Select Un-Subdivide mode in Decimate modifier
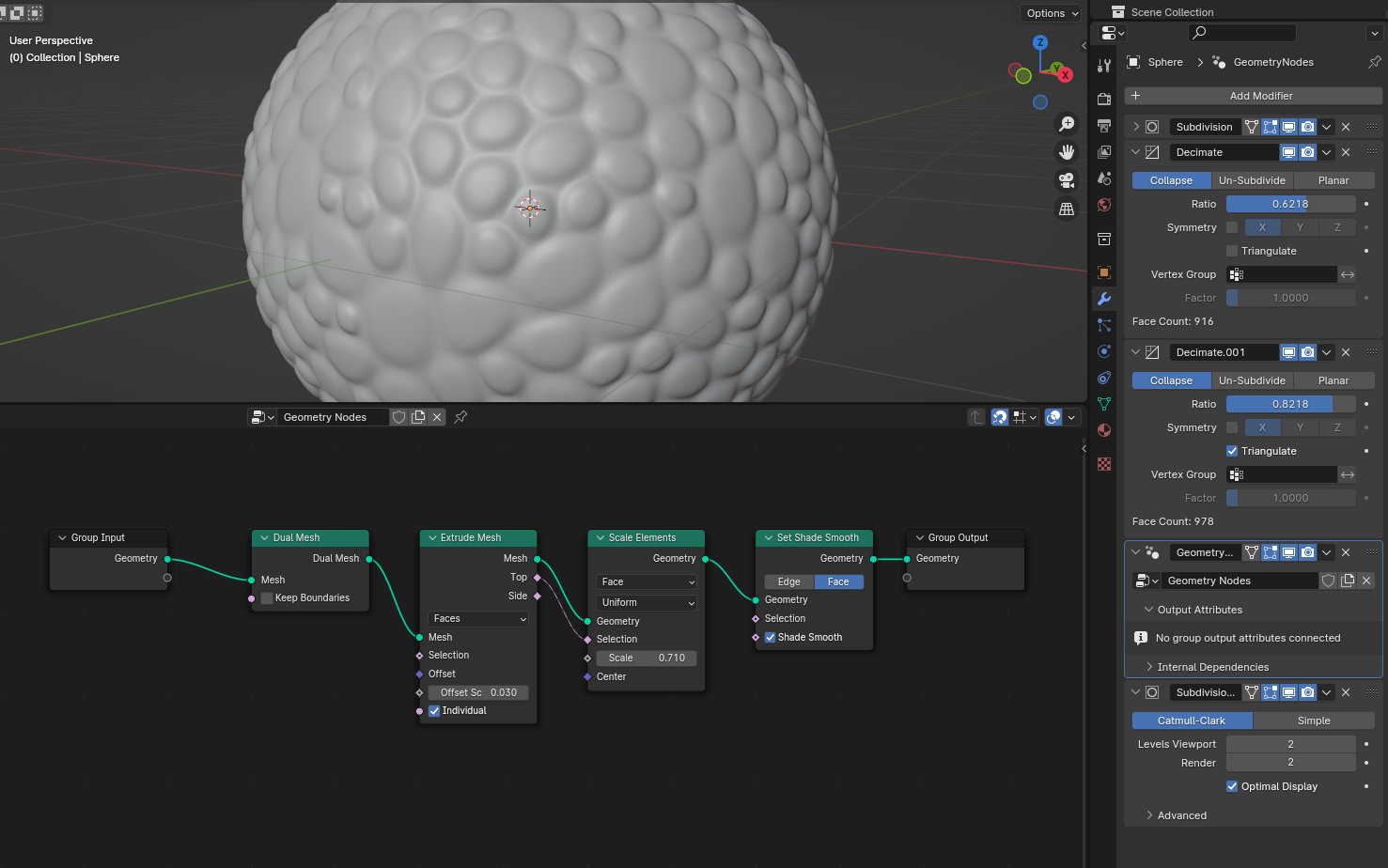Image resolution: width=1388 pixels, height=868 pixels. pos(1252,180)
